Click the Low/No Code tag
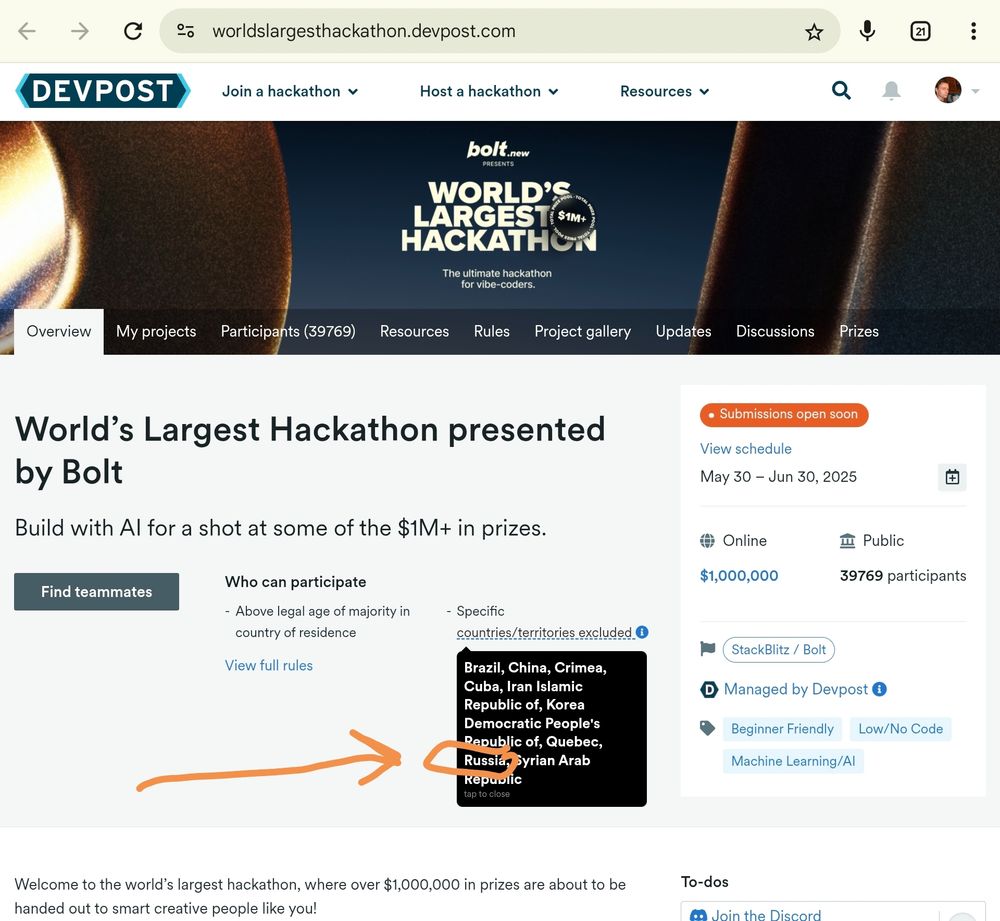 coord(900,729)
